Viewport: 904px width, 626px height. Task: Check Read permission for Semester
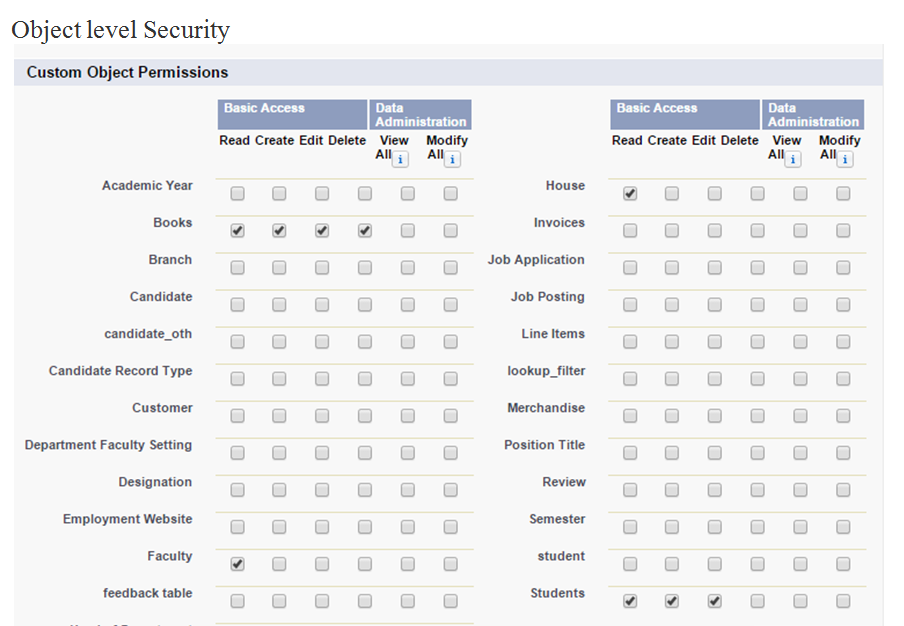[x=630, y=527]
